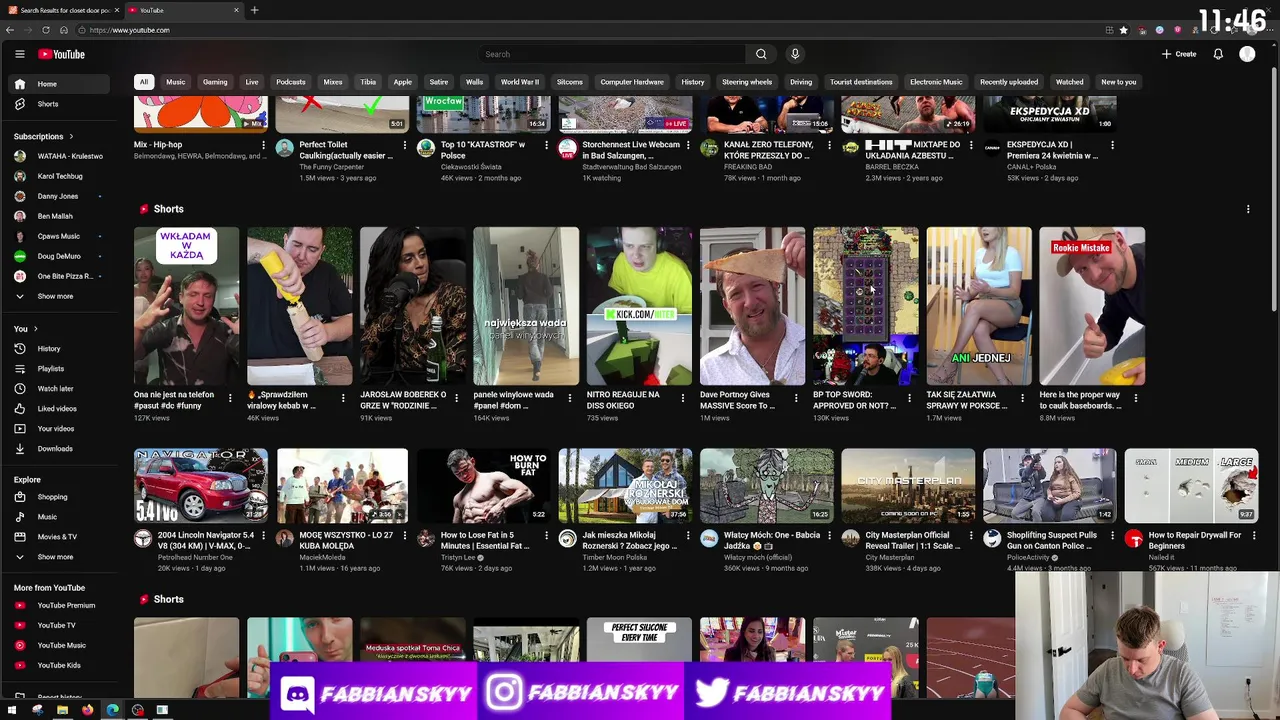Open Liked videos in the sidebar
The image size is (1280, 720).
pos(60,409)
